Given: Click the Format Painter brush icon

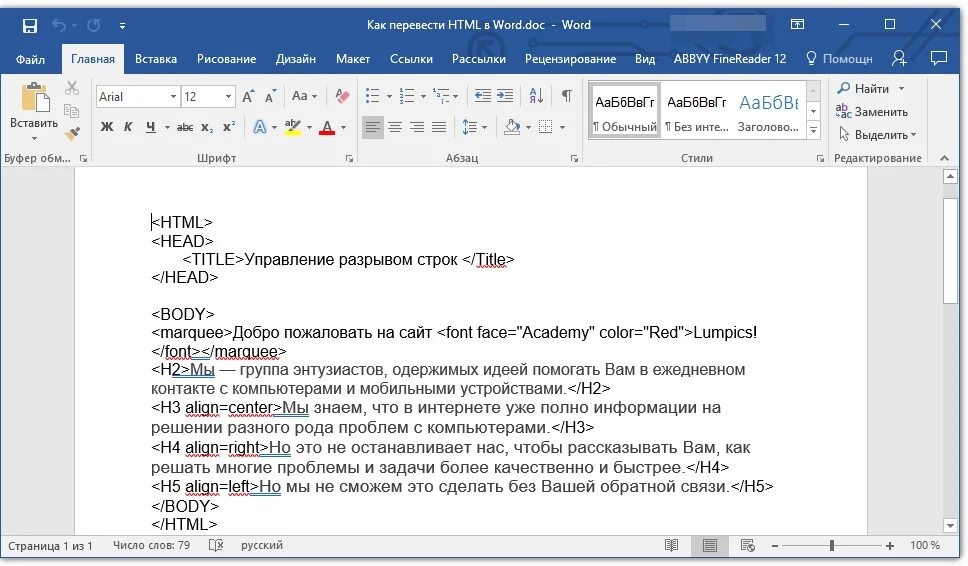Looking at the screenshot, I should (73, 133).
